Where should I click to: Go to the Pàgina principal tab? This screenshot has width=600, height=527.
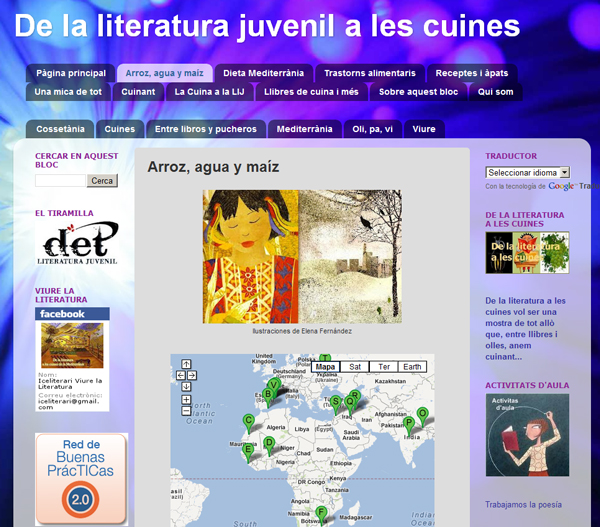(x=71, y=73)
